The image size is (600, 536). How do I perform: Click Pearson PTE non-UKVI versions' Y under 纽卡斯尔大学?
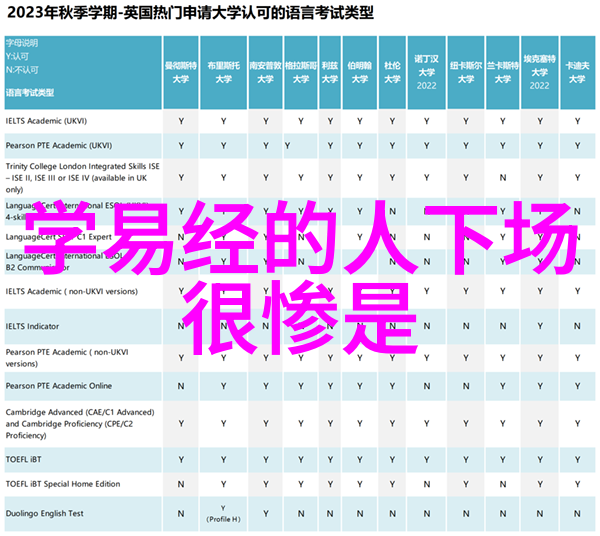coord(466,358)
